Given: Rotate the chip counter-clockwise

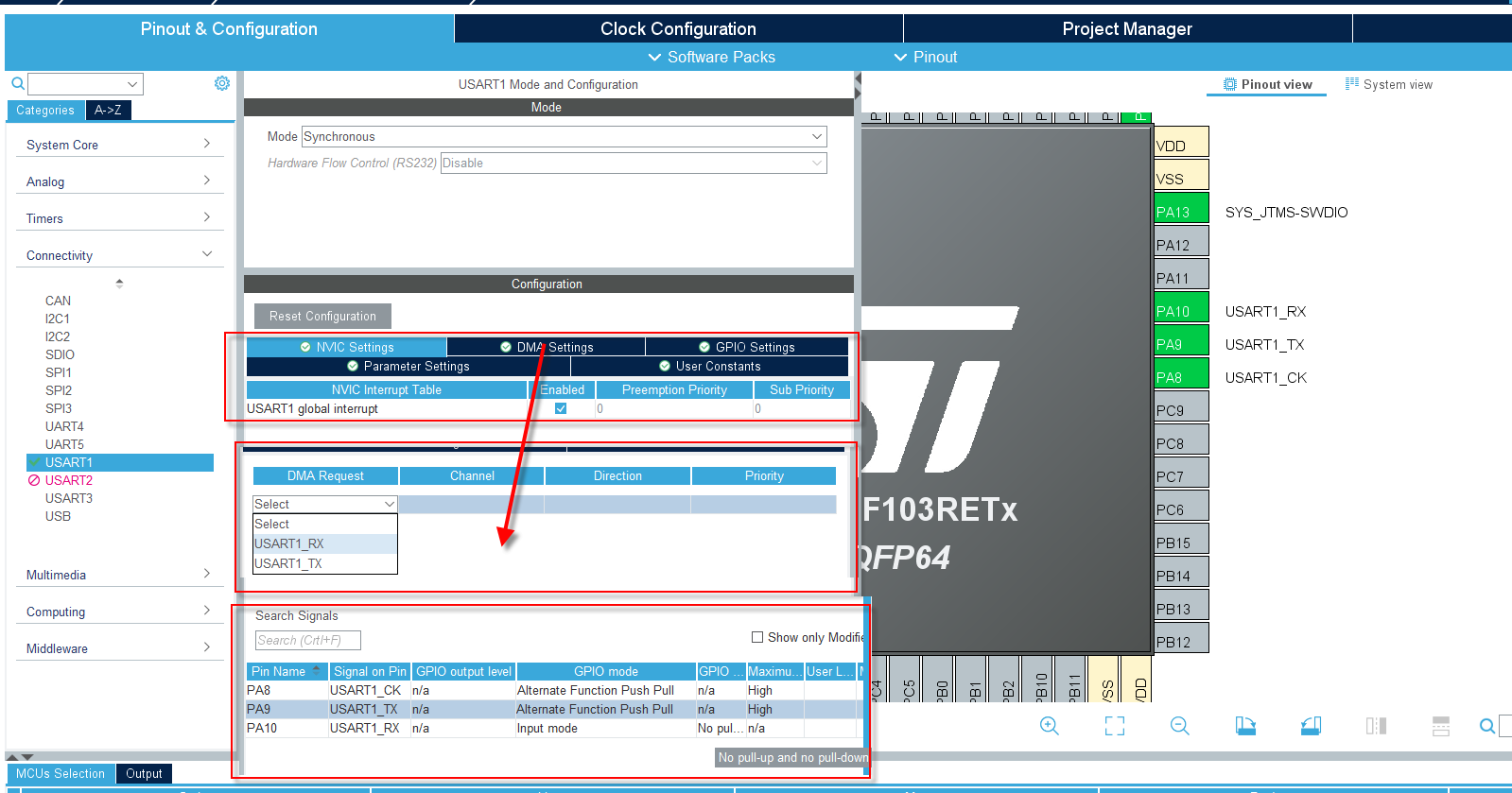Looking at the screenshot, I should (x=1311, y=726).
